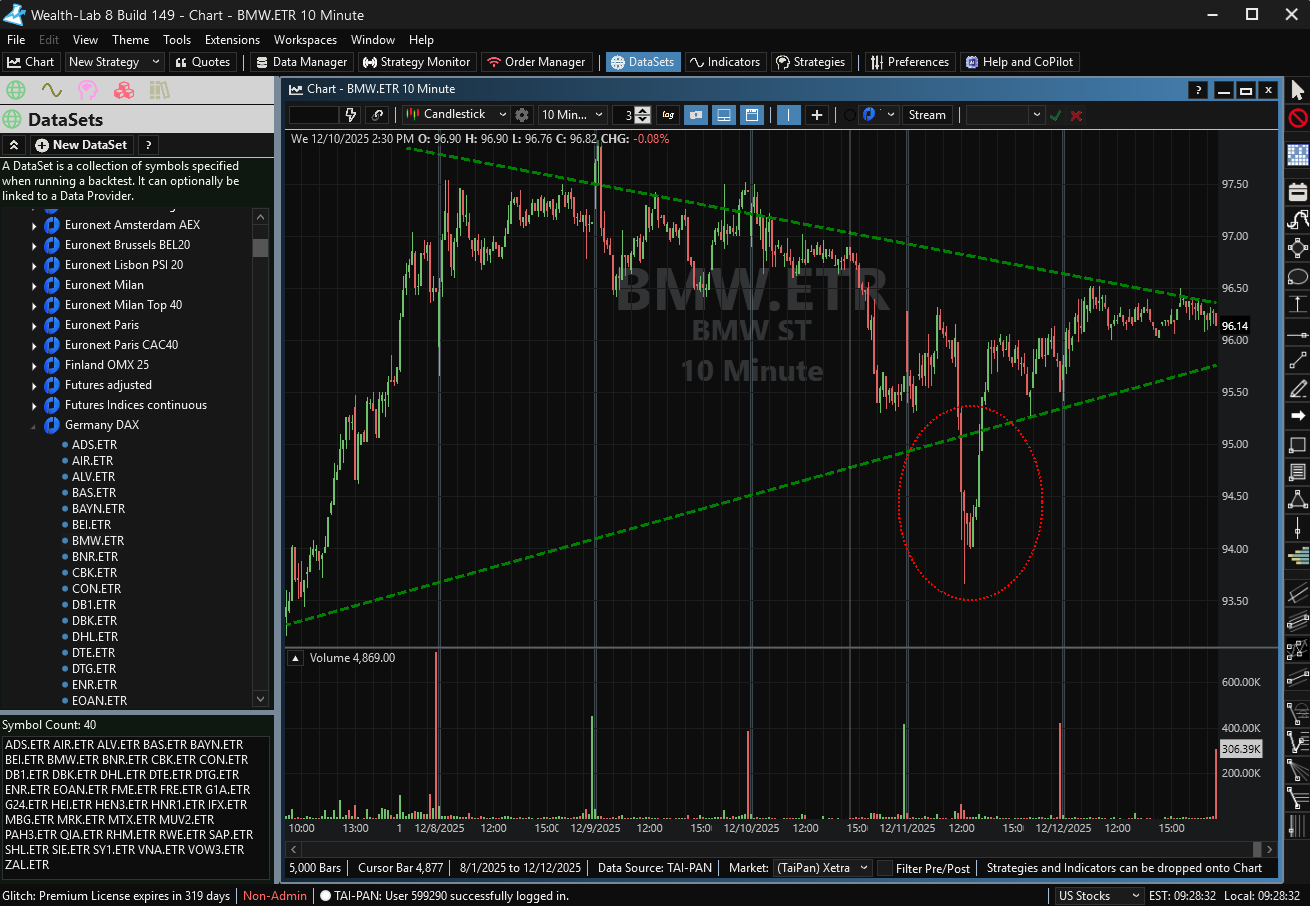The height and width of the screenshot is (906, 1310).
Task: Open the Workspaces menu
Action: (305, 40)
